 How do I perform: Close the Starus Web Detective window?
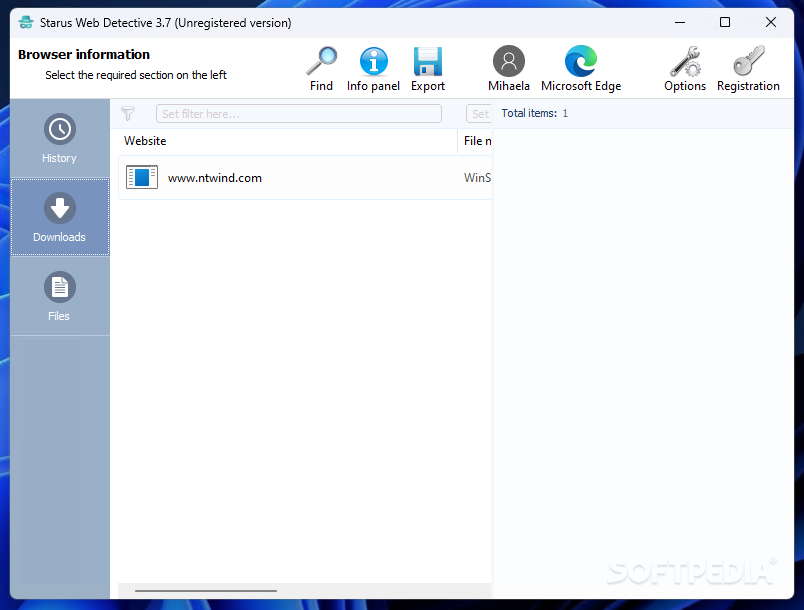pos(770,23)
